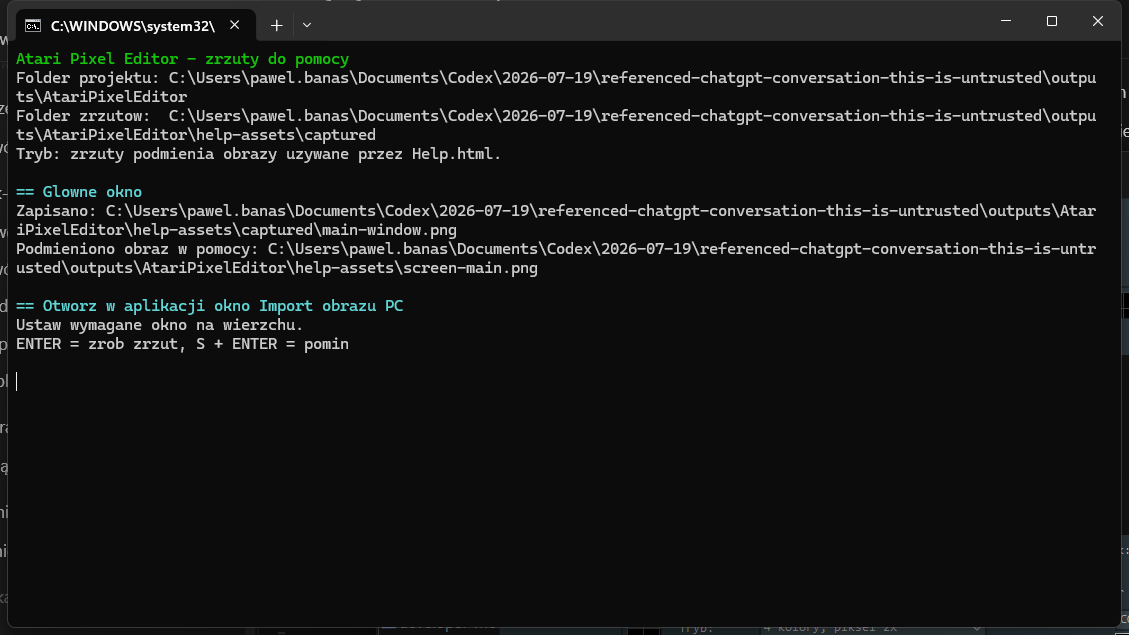Click the command prompt icon in the tab
Viewport: 1129px width, 635px height.
[32, 26]
